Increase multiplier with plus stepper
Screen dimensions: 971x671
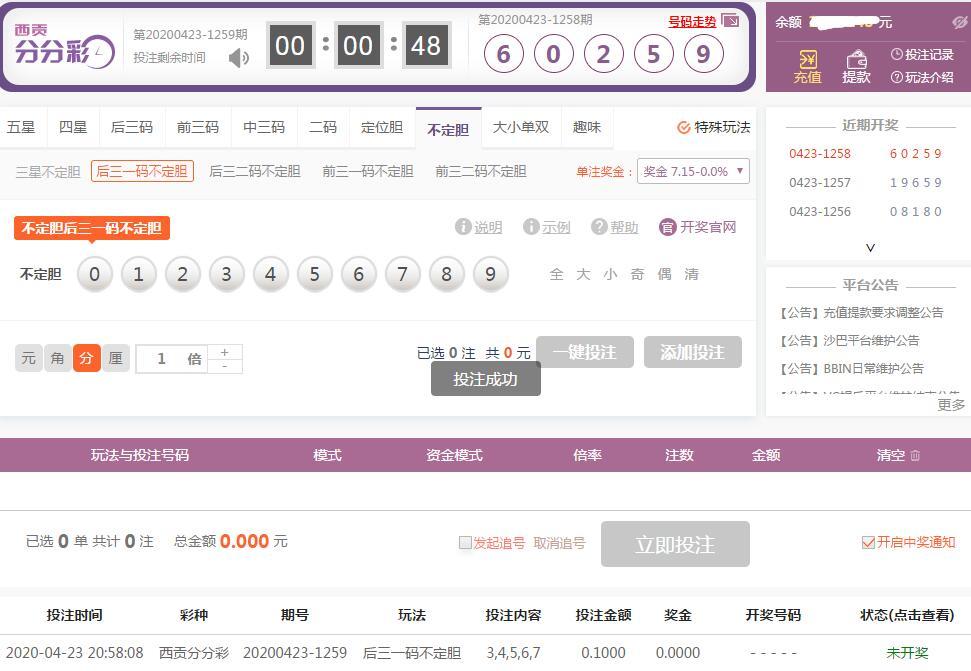[225, 352]
